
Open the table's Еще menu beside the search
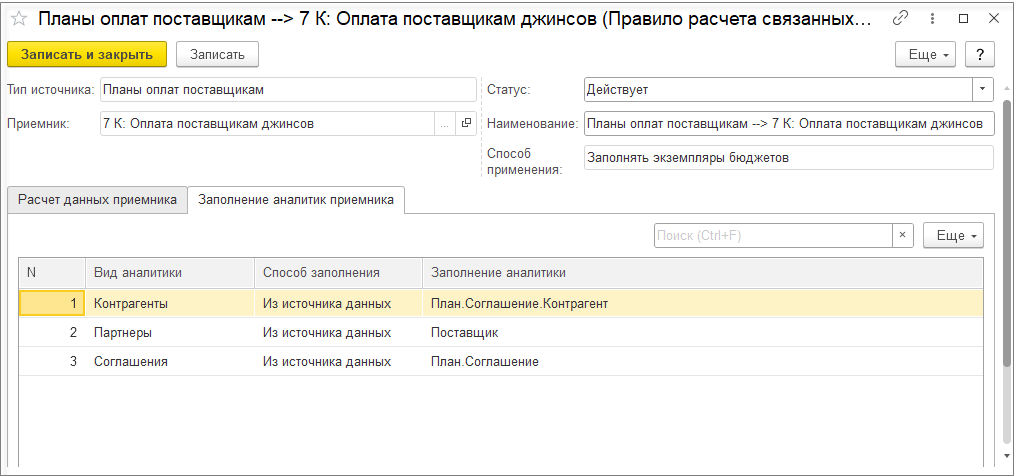click(954, 235)
